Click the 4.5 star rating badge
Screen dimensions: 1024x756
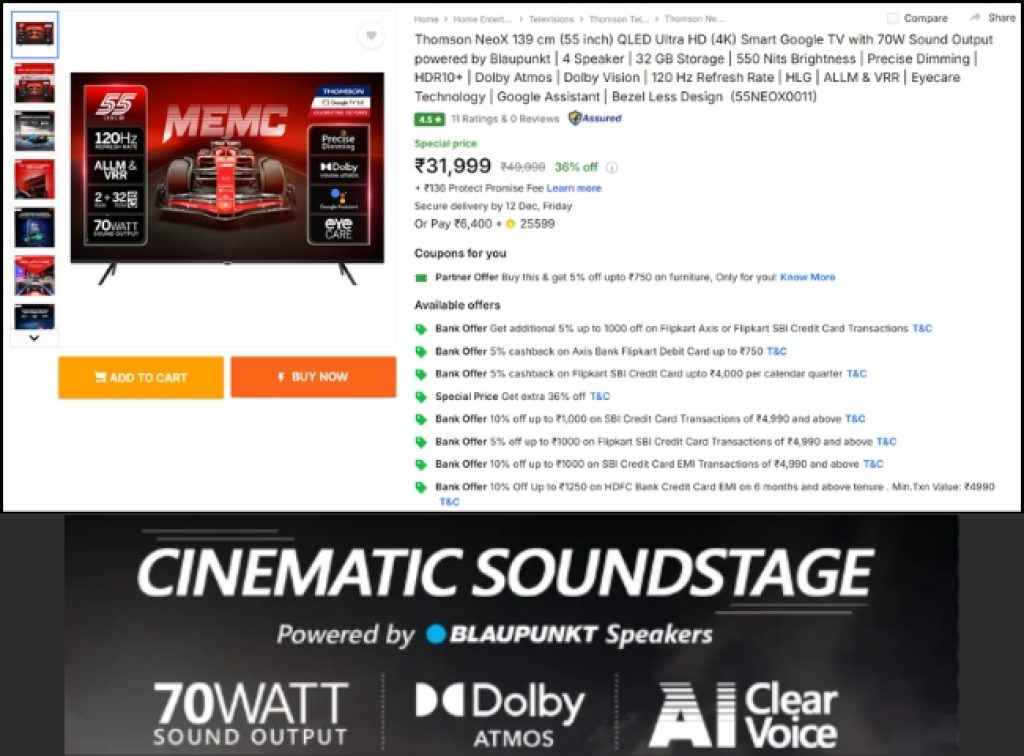coord(429,119)
